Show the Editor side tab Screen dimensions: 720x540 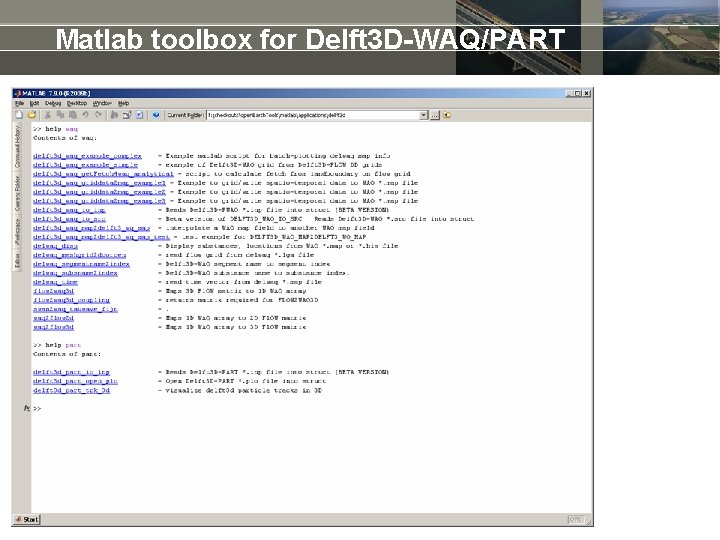point(17,260)
